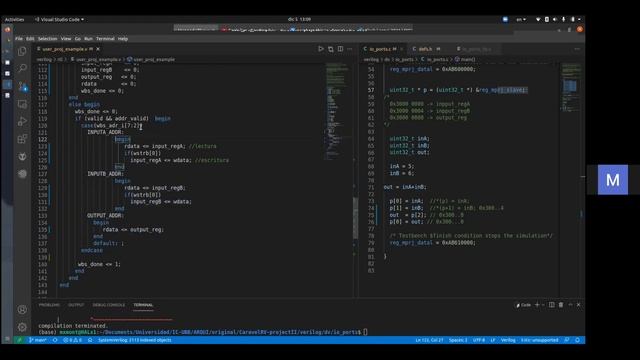
Task: Switch to the defs.h tab
Action: pos(425,49)
